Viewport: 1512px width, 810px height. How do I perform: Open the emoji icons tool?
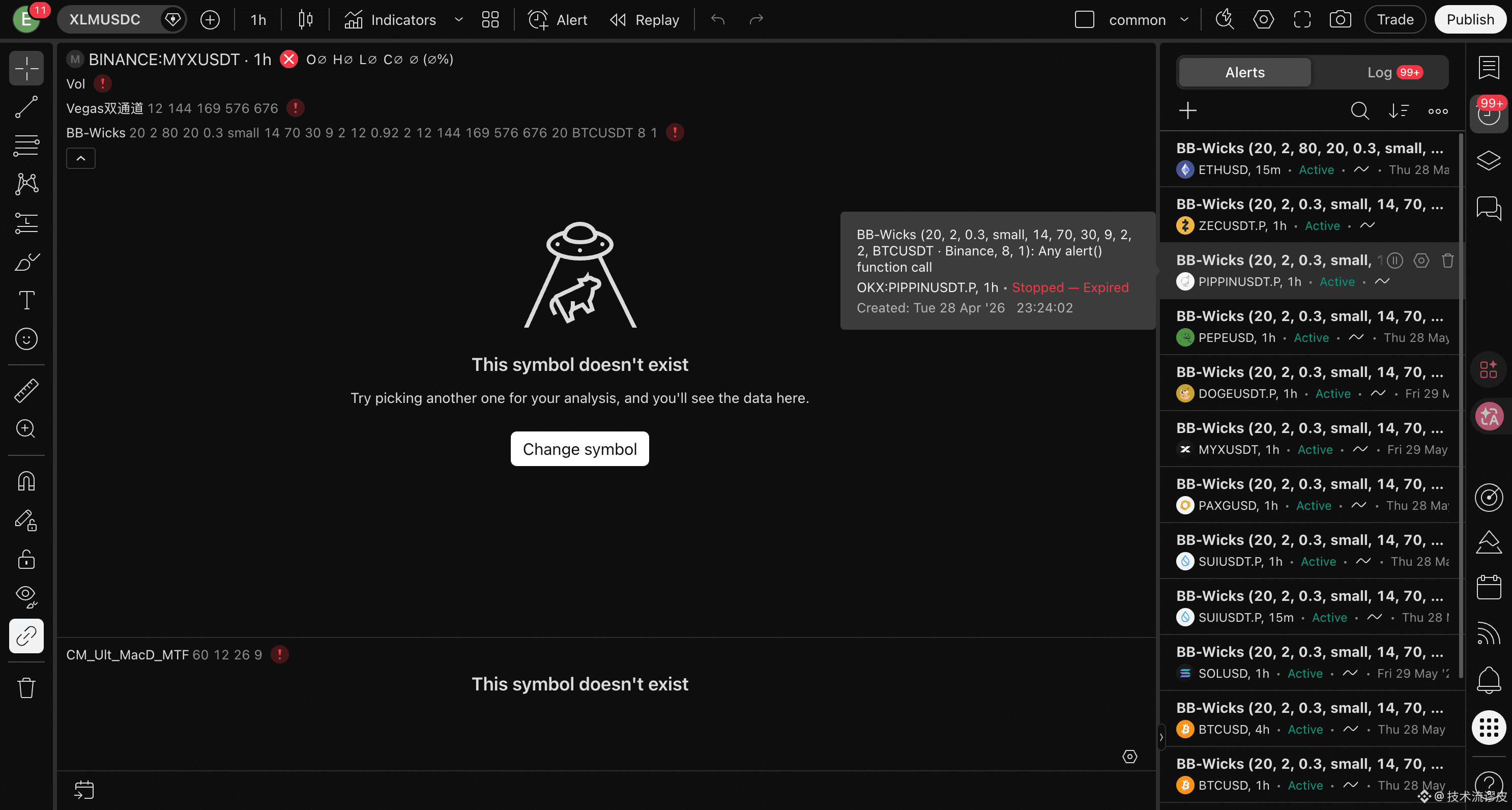26,339
